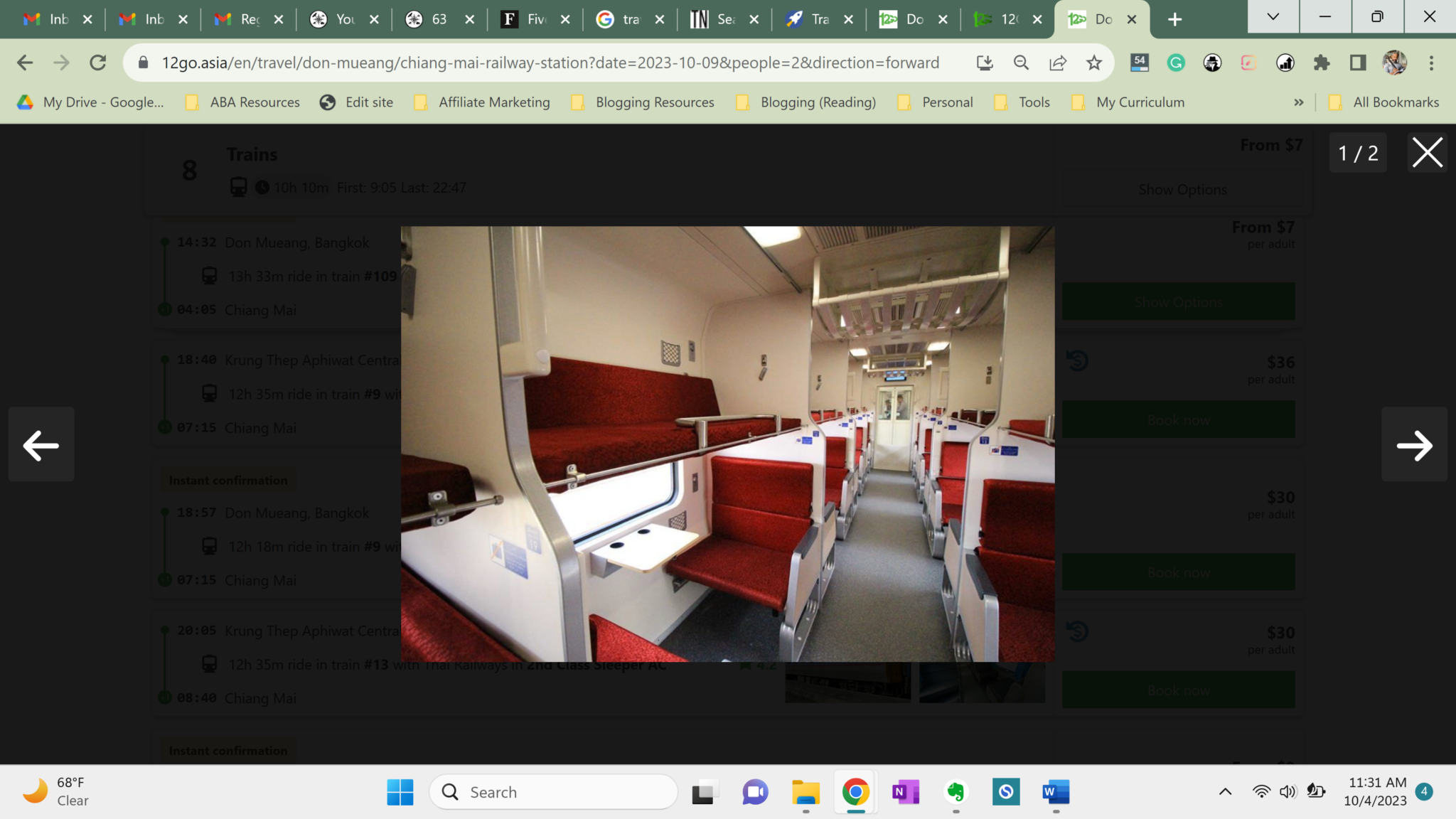Open a new browser tab
This screenshot has height=819, width=1456.
1174,19
